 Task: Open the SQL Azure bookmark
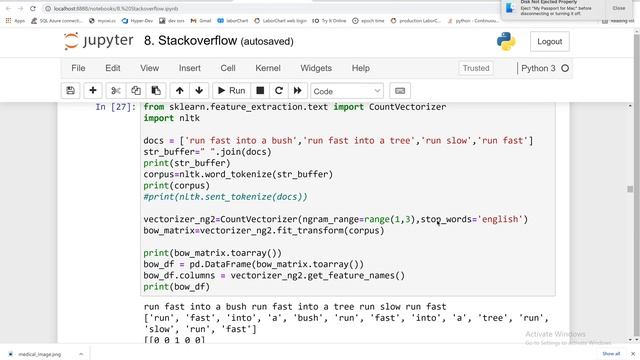pyautogui.click(x=57, y=20)
